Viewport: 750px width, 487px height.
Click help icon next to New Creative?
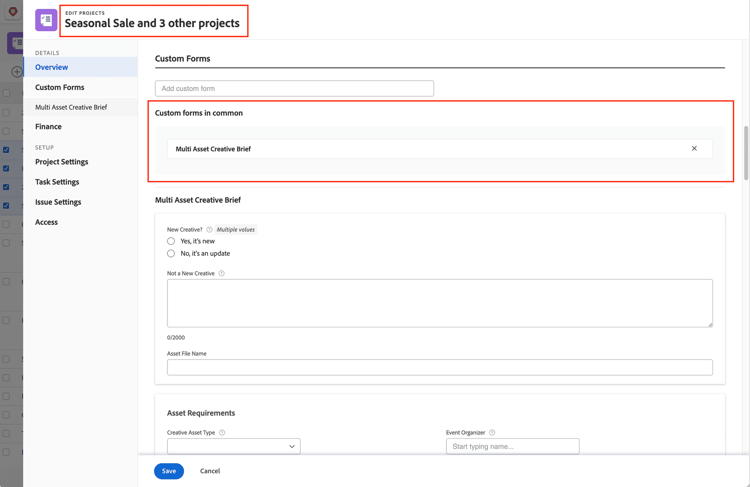pos(209,229)
